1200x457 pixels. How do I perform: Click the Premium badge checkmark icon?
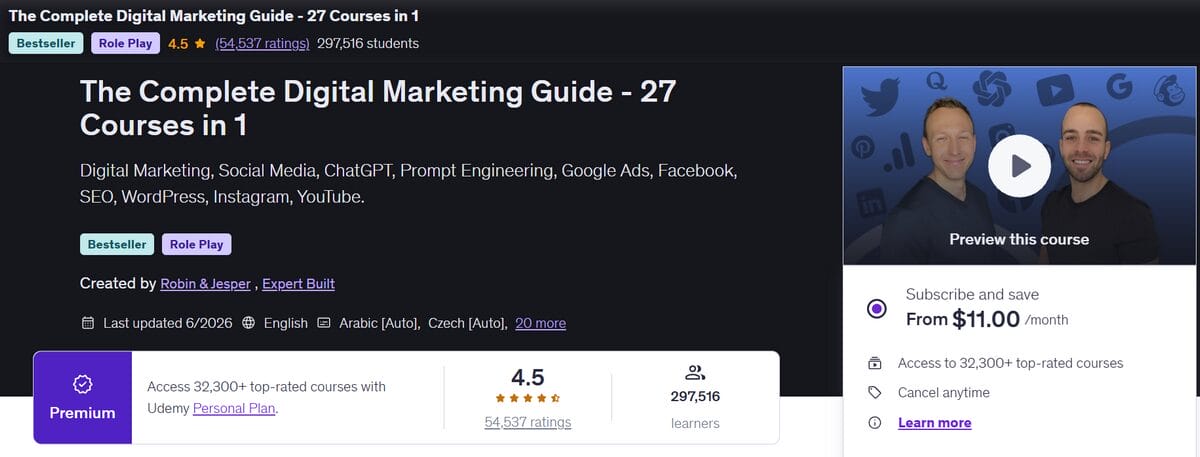[83, 383]
